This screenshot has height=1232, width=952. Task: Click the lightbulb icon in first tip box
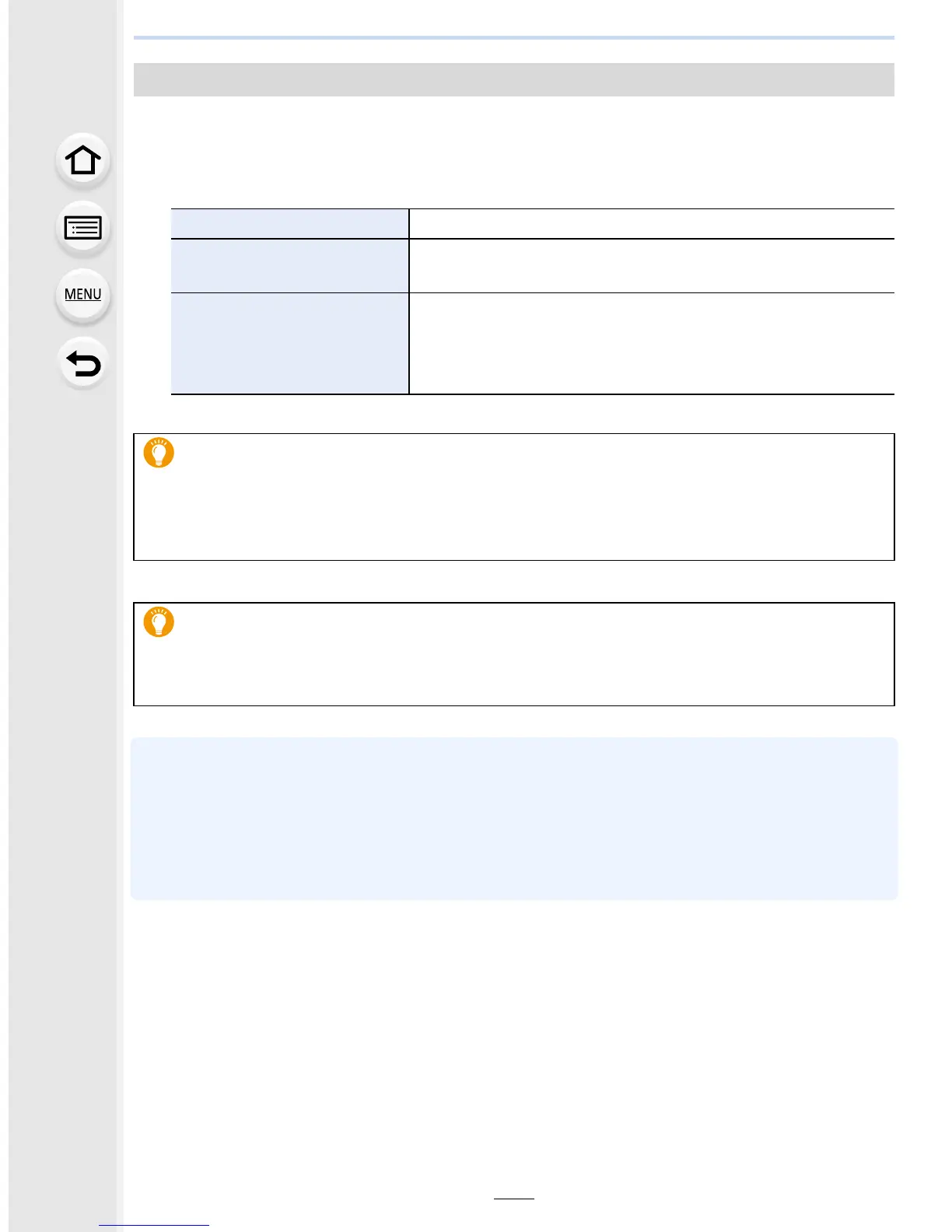159,453
